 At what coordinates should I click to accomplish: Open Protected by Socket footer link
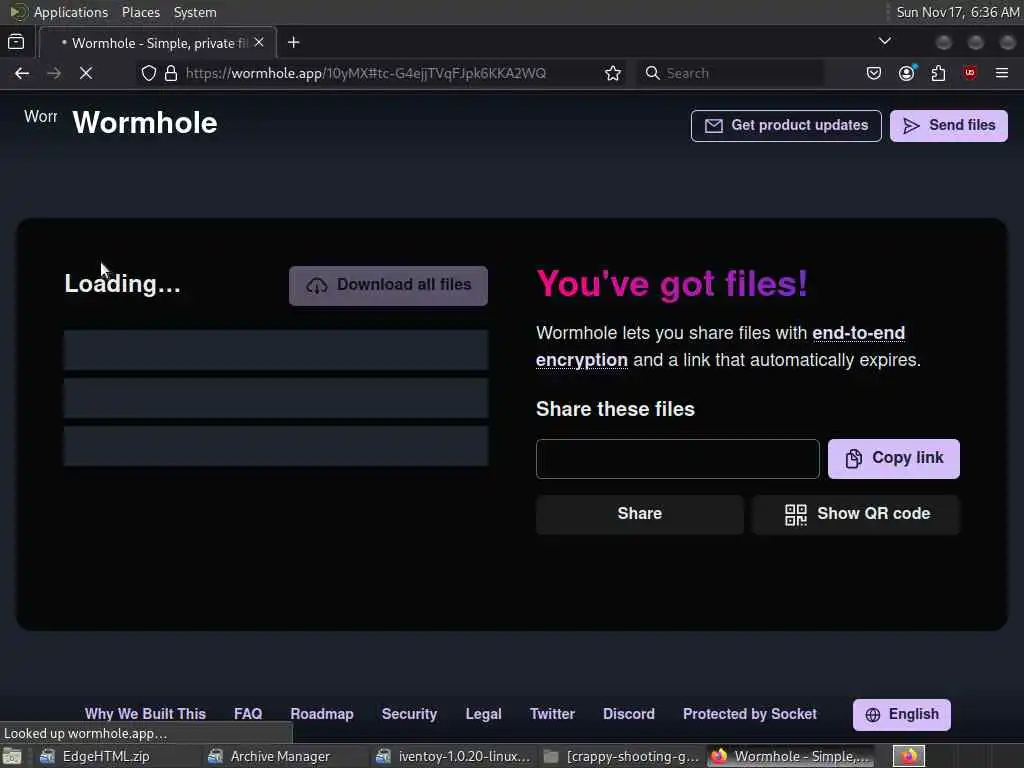pyautogui.click(x=750, y=714)
